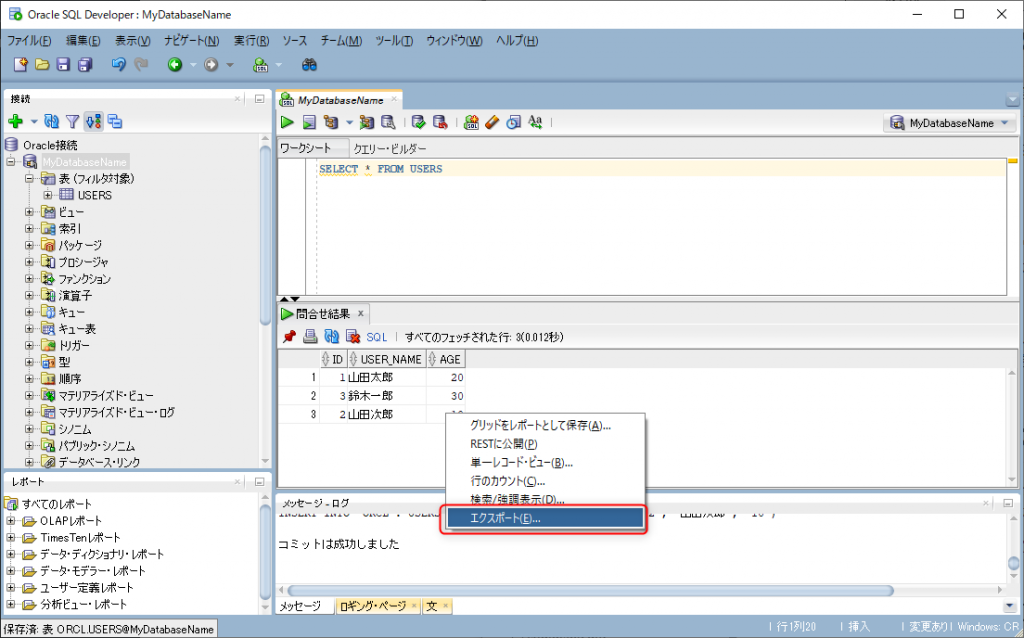Click the Explain Plan icon

[331, 122]
